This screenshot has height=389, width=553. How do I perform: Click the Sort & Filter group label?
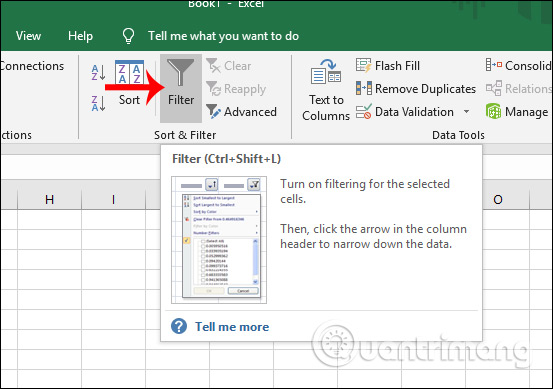coord(185,135)
